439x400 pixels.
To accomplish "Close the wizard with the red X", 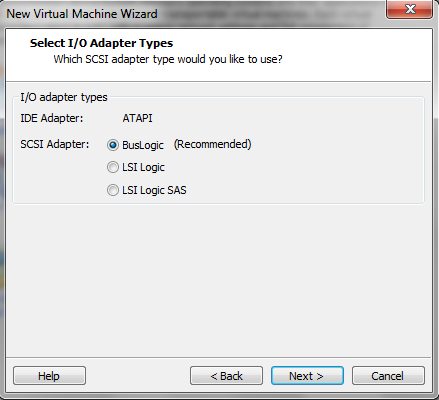I will point(410,9).
